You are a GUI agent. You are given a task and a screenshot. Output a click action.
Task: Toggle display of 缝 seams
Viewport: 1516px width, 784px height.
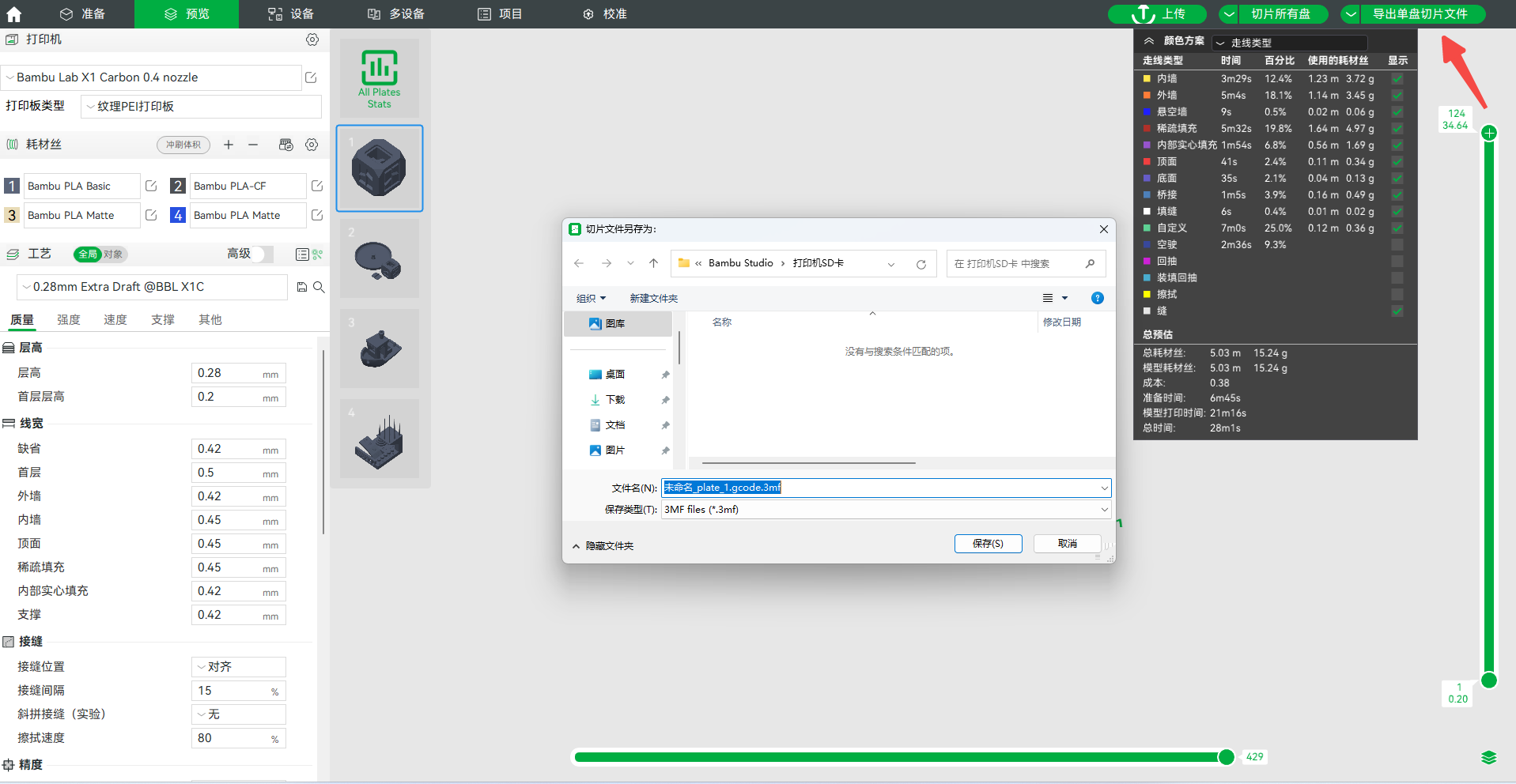(x=1397, y=311)
